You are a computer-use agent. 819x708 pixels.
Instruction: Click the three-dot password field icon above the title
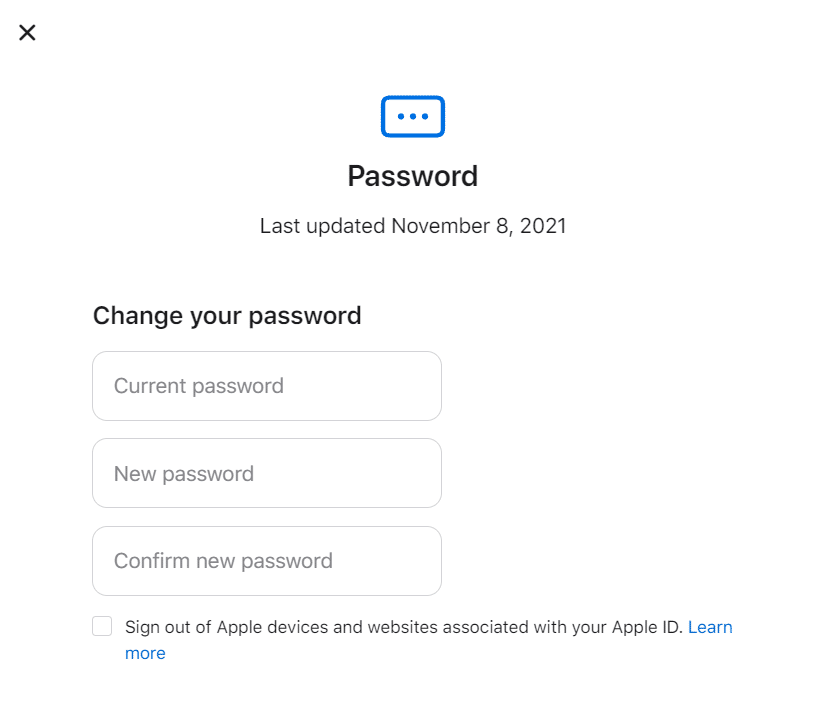point(413,117)
